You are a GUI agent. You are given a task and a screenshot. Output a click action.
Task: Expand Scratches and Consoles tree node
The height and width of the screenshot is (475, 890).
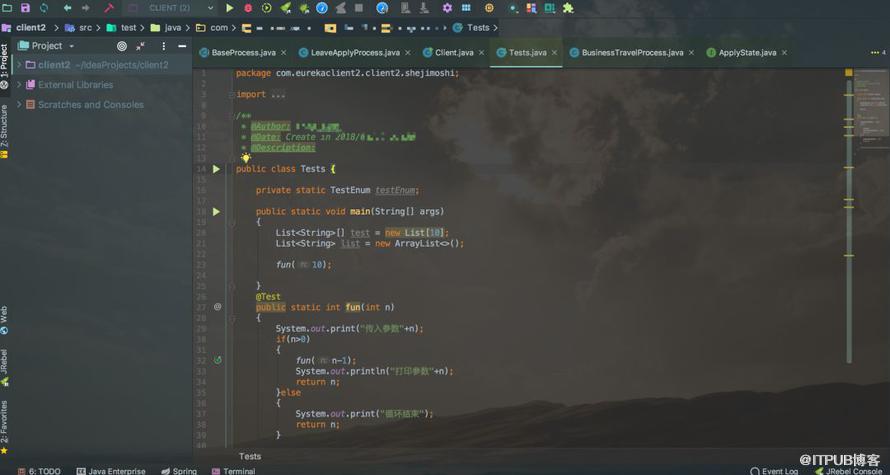pos(19,104)
